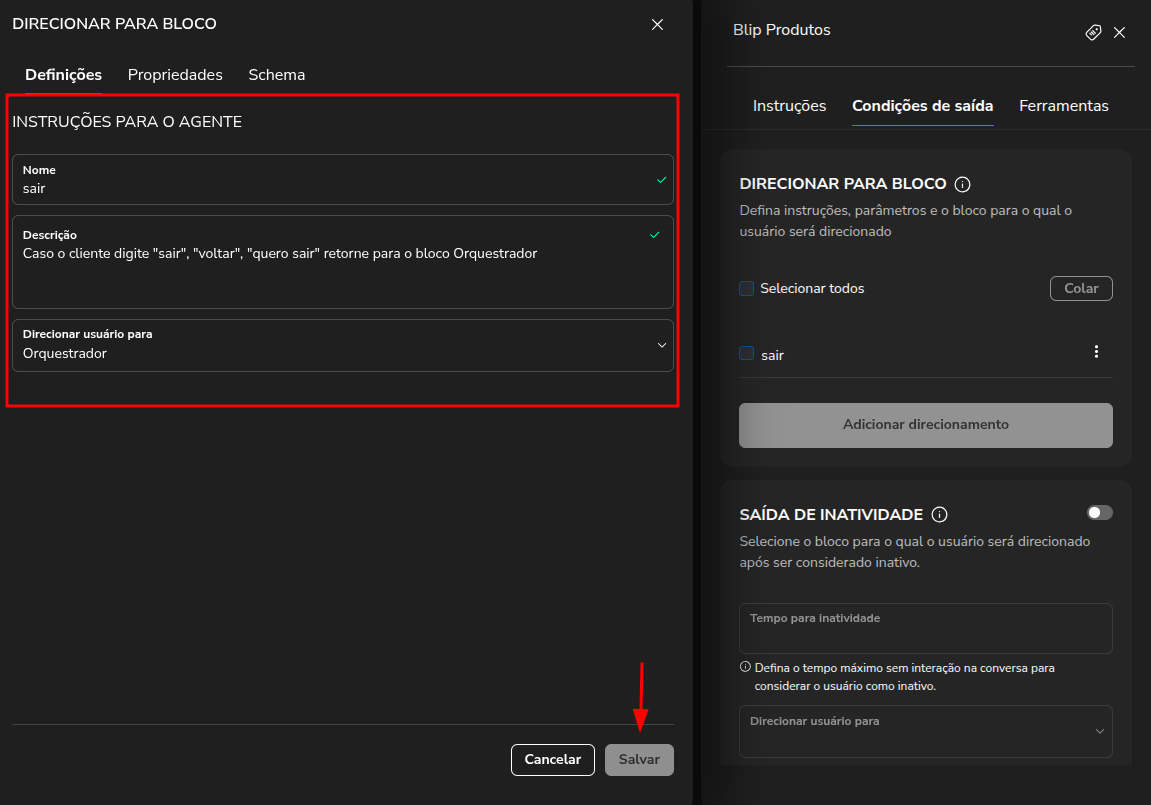This screenshot has height=805, width=1151.
Task: Click info icon beside Saída de inatividade
Action: [x=939, y=515]
